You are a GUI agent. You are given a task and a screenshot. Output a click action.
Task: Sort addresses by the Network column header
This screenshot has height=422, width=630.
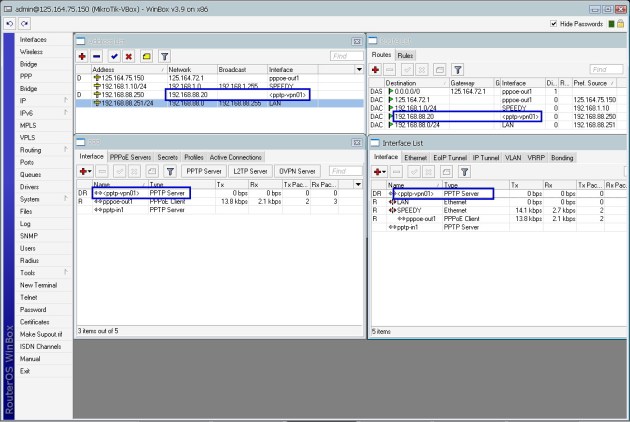click(192, 70)
